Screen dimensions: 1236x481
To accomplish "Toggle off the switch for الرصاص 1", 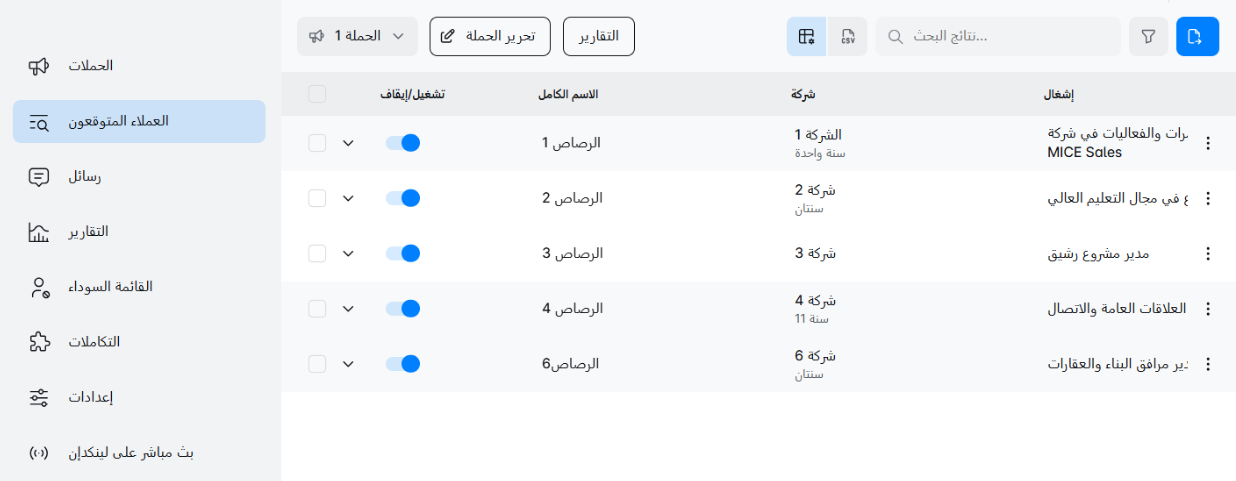I will coord(402,143).
